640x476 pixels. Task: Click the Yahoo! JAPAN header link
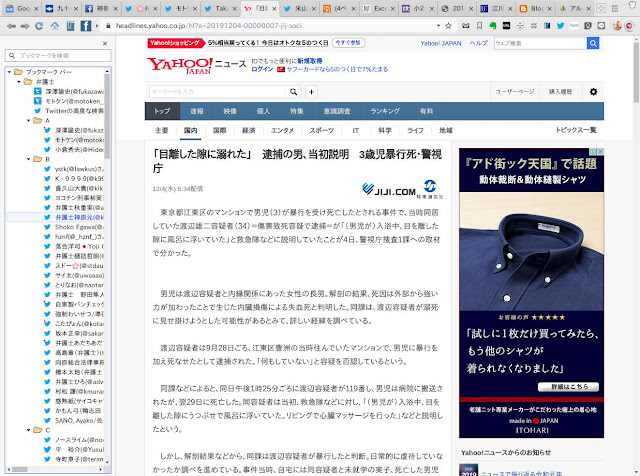[441, 43]
